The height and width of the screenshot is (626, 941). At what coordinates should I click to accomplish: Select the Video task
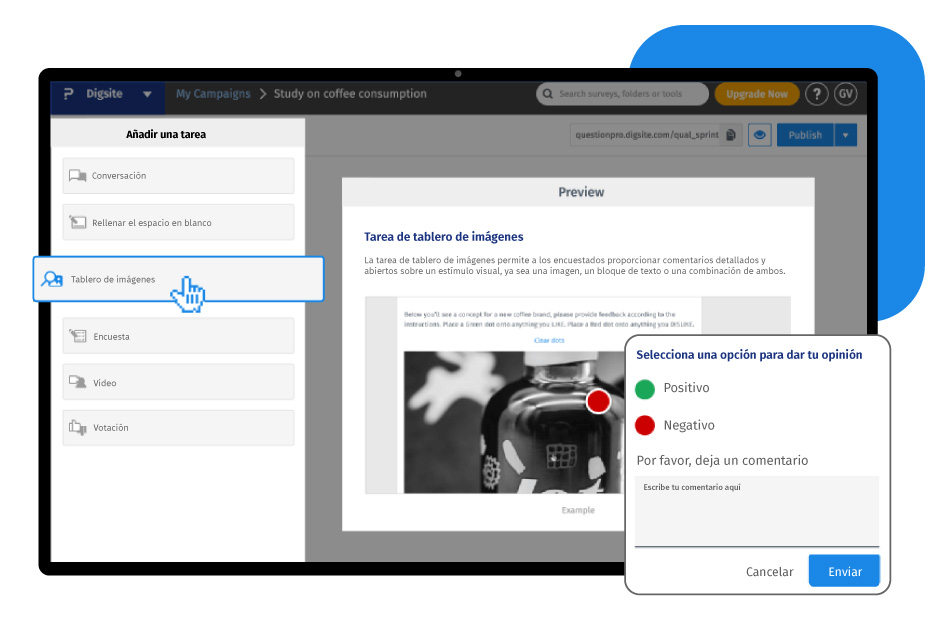(x=178, y=382)
